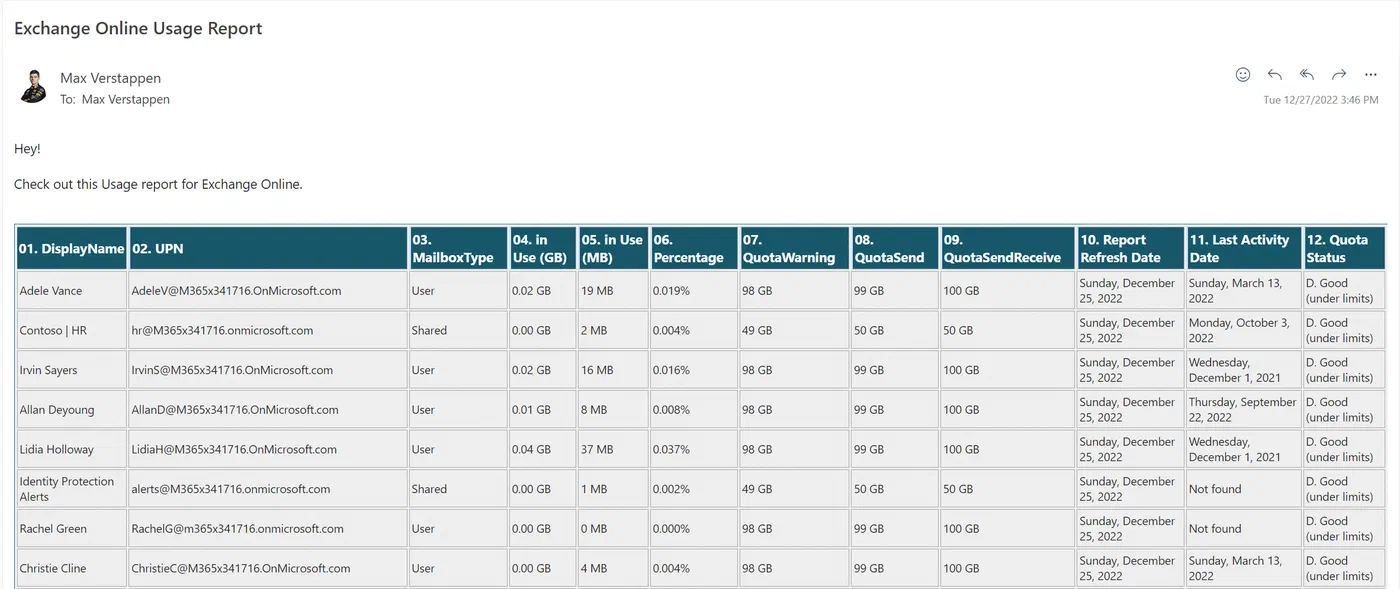Viewport: 1400px width, 589px height.
Task: Click AdeleV@M365x341716.OnMicrosoft.com address
Action: [x=236, y=291]
